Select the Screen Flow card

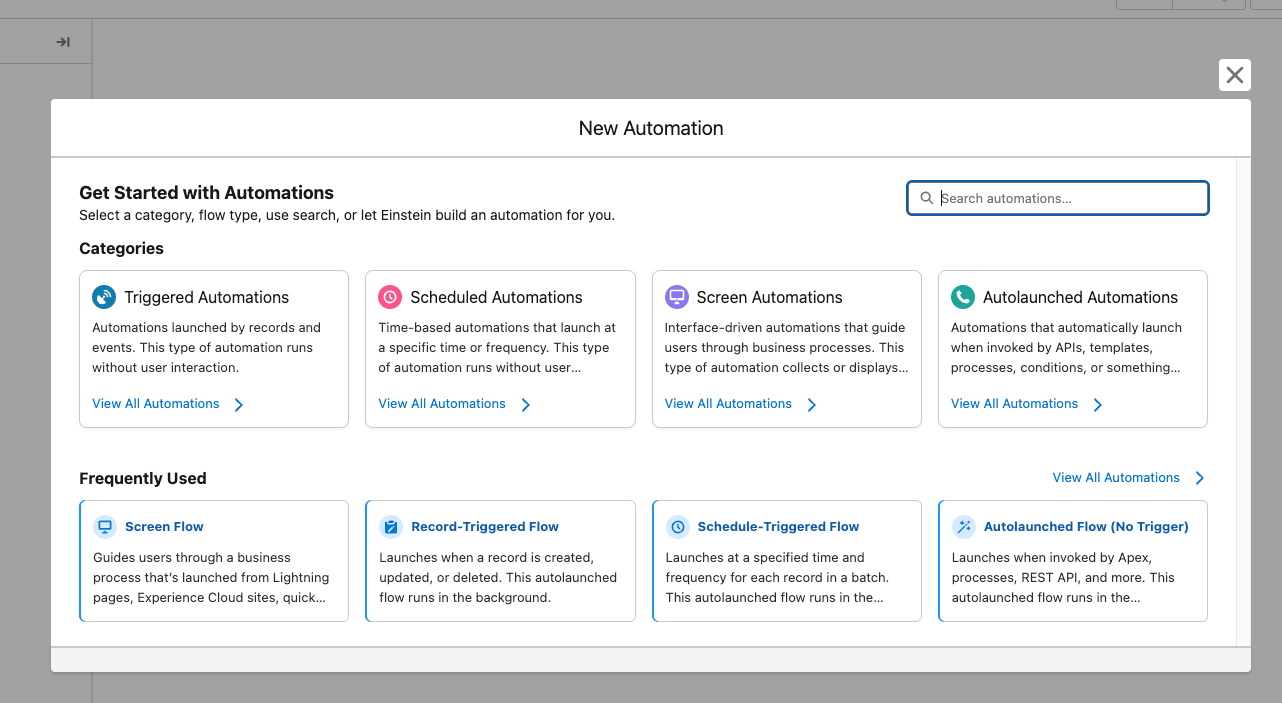213,561
